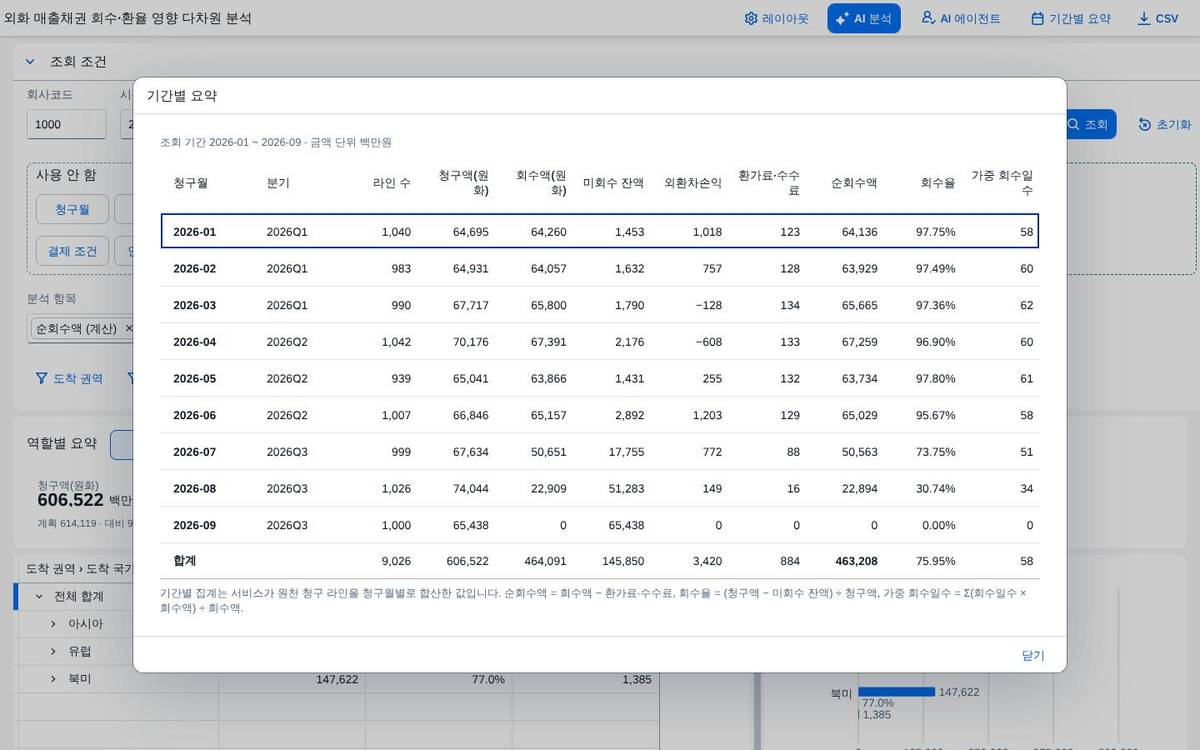Click the 2026-03 billing month cell

pyautogui.click(x=194, y=305)
